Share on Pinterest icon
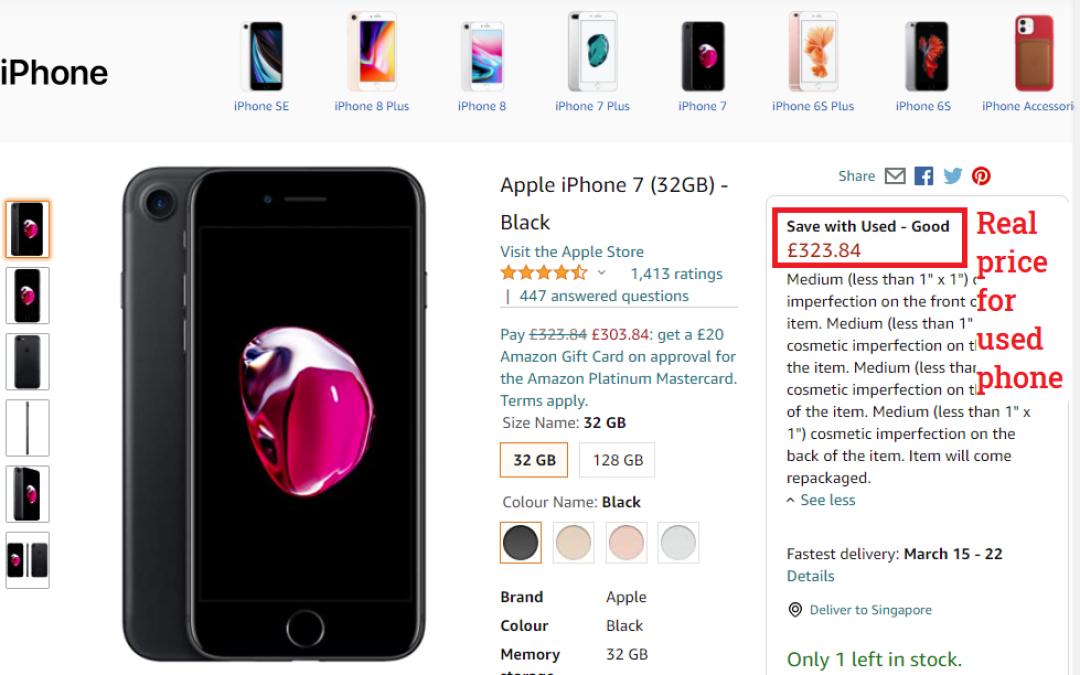Image resolution: width=1080 pixels, height=675 pixels. coord(981,176)
